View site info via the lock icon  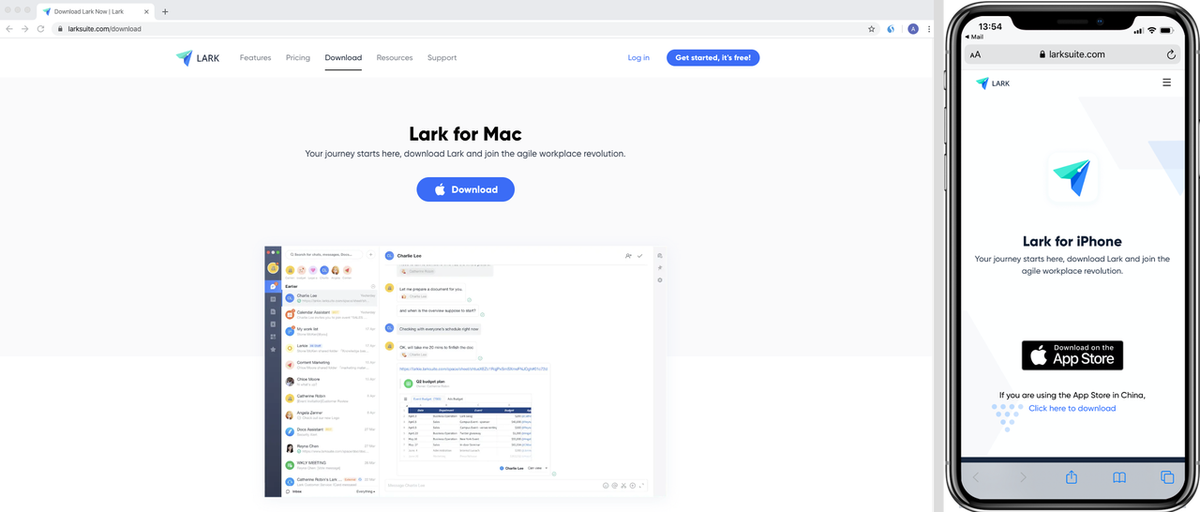60,29
